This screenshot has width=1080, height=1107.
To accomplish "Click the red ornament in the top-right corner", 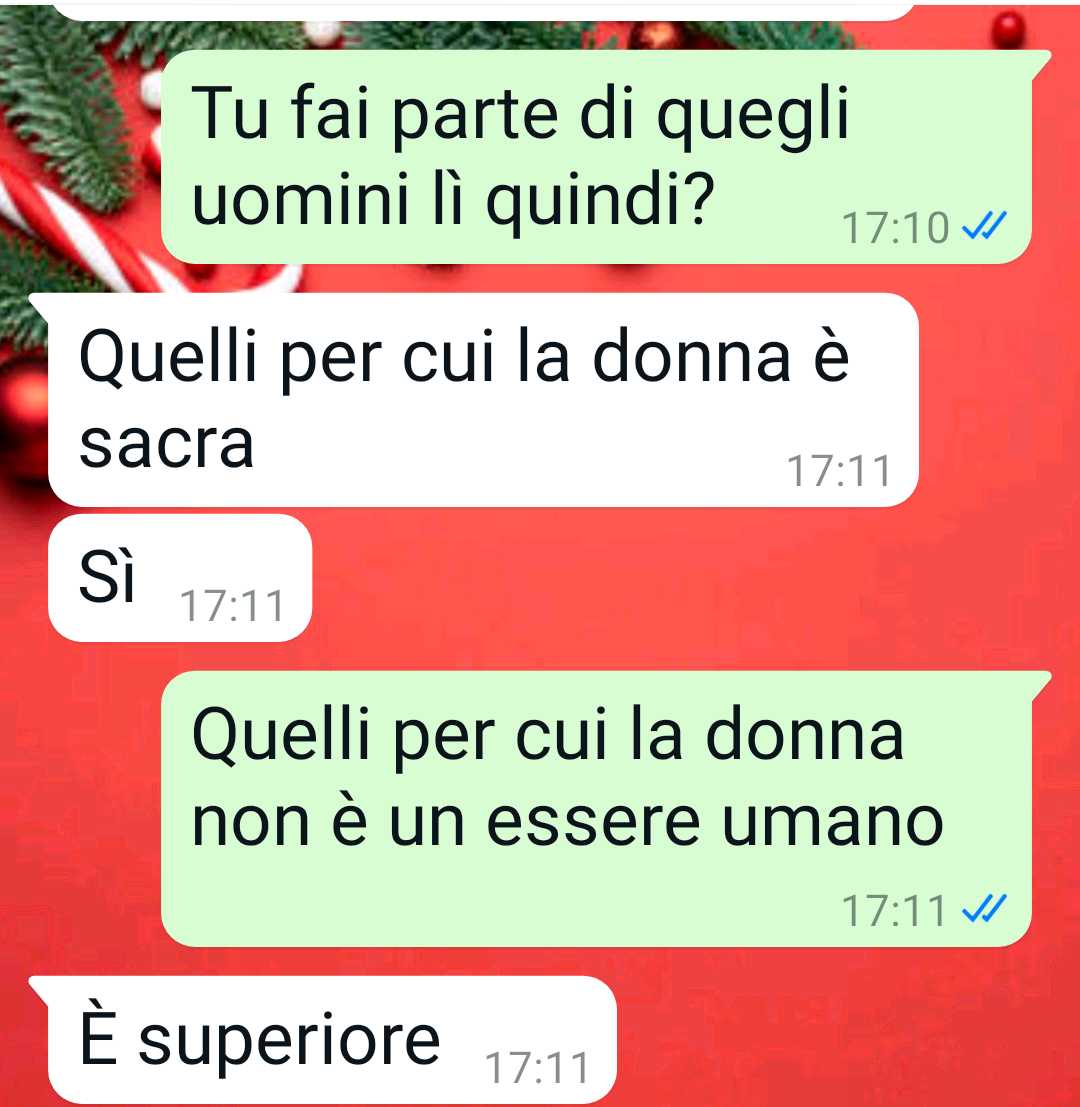I will point(1008,30).
